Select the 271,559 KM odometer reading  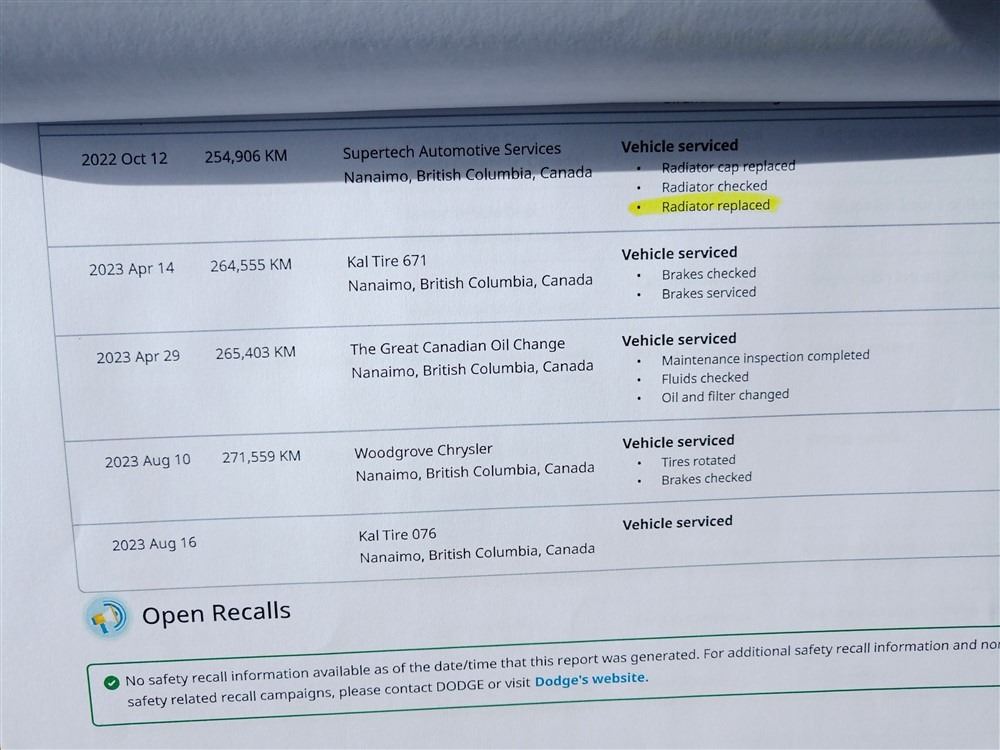click(261, 457)
